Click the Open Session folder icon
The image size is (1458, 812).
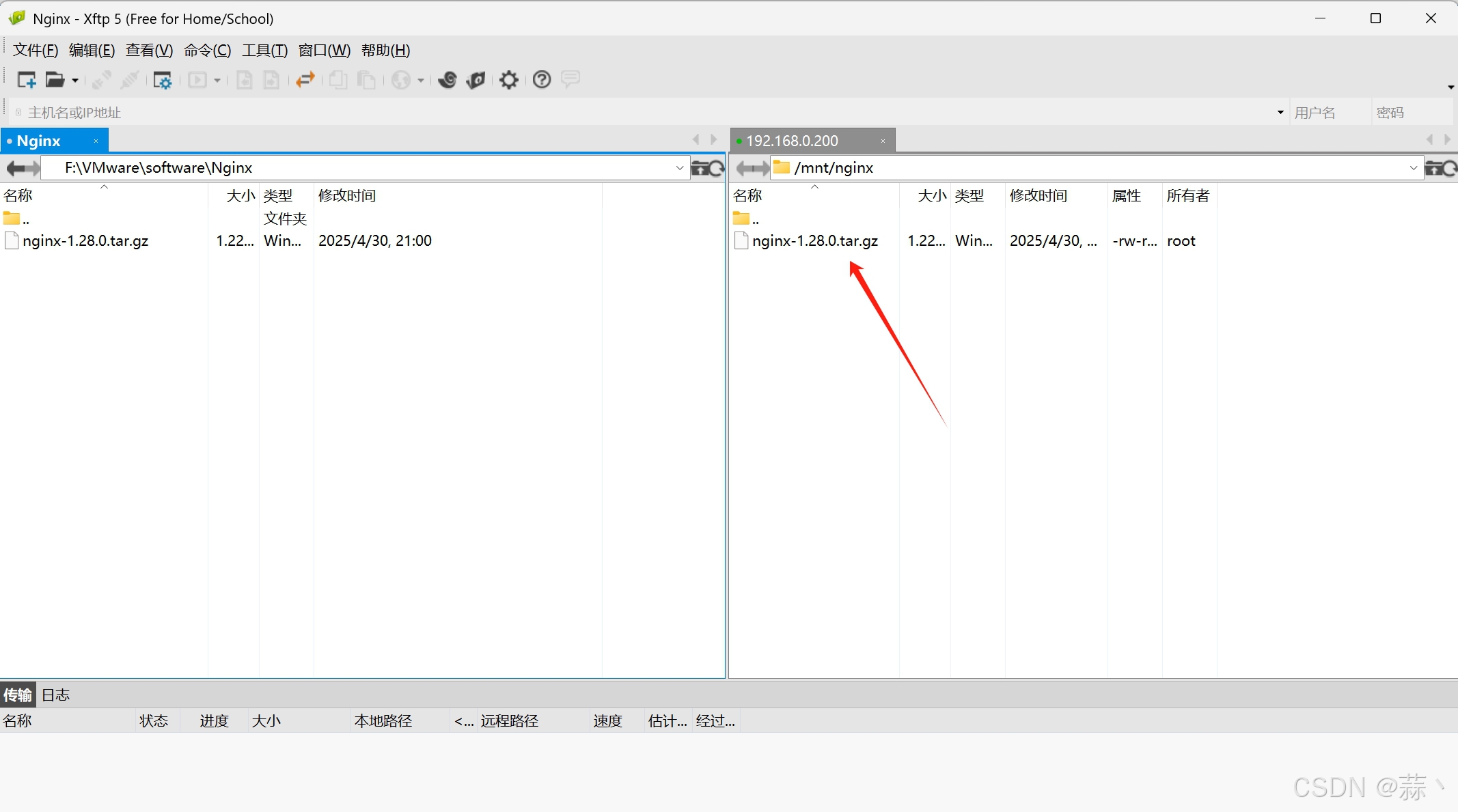(x=55, y=80)
